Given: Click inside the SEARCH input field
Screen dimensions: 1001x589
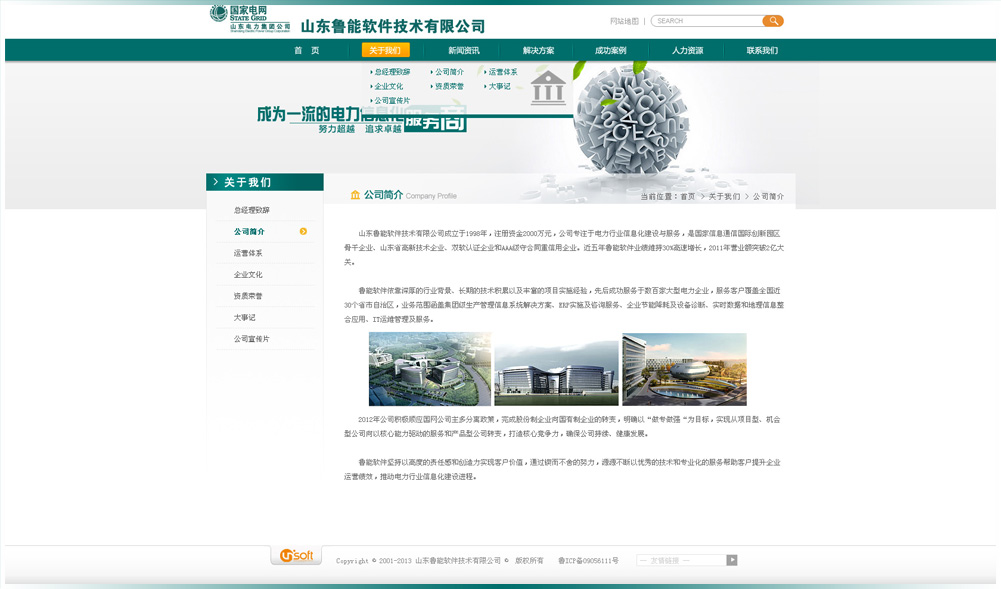Looking at the screenshot, I should tap(705, 21).
